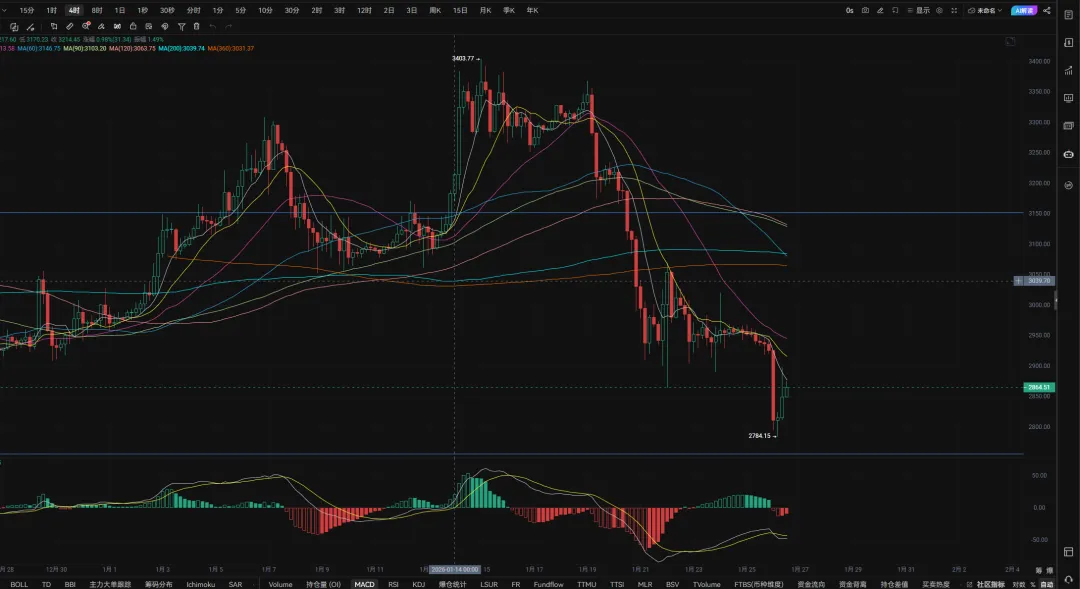Image resolution: width=1080 pixels, height=589 pixels.
Task: Enter fullscreen chart mode
Action: point(952,10)
